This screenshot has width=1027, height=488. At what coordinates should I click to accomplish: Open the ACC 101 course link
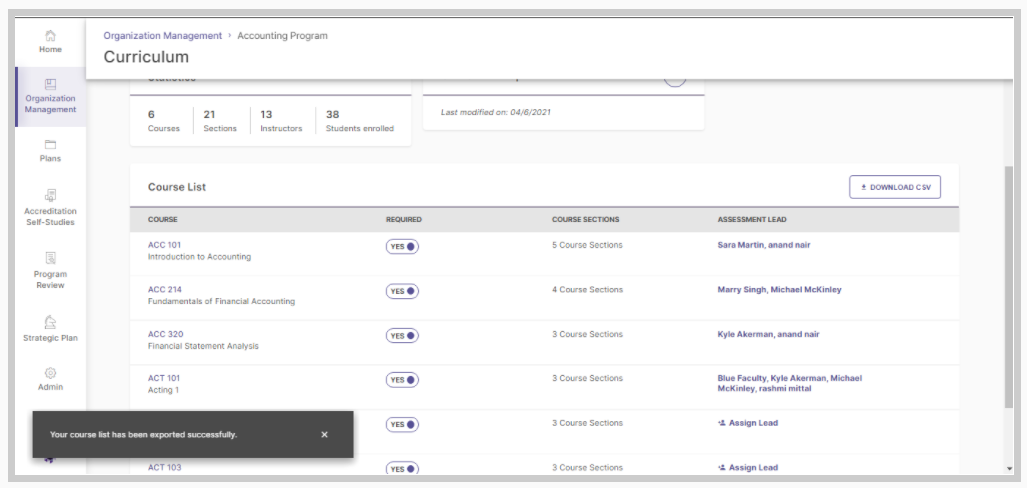(x=164, y=245)
